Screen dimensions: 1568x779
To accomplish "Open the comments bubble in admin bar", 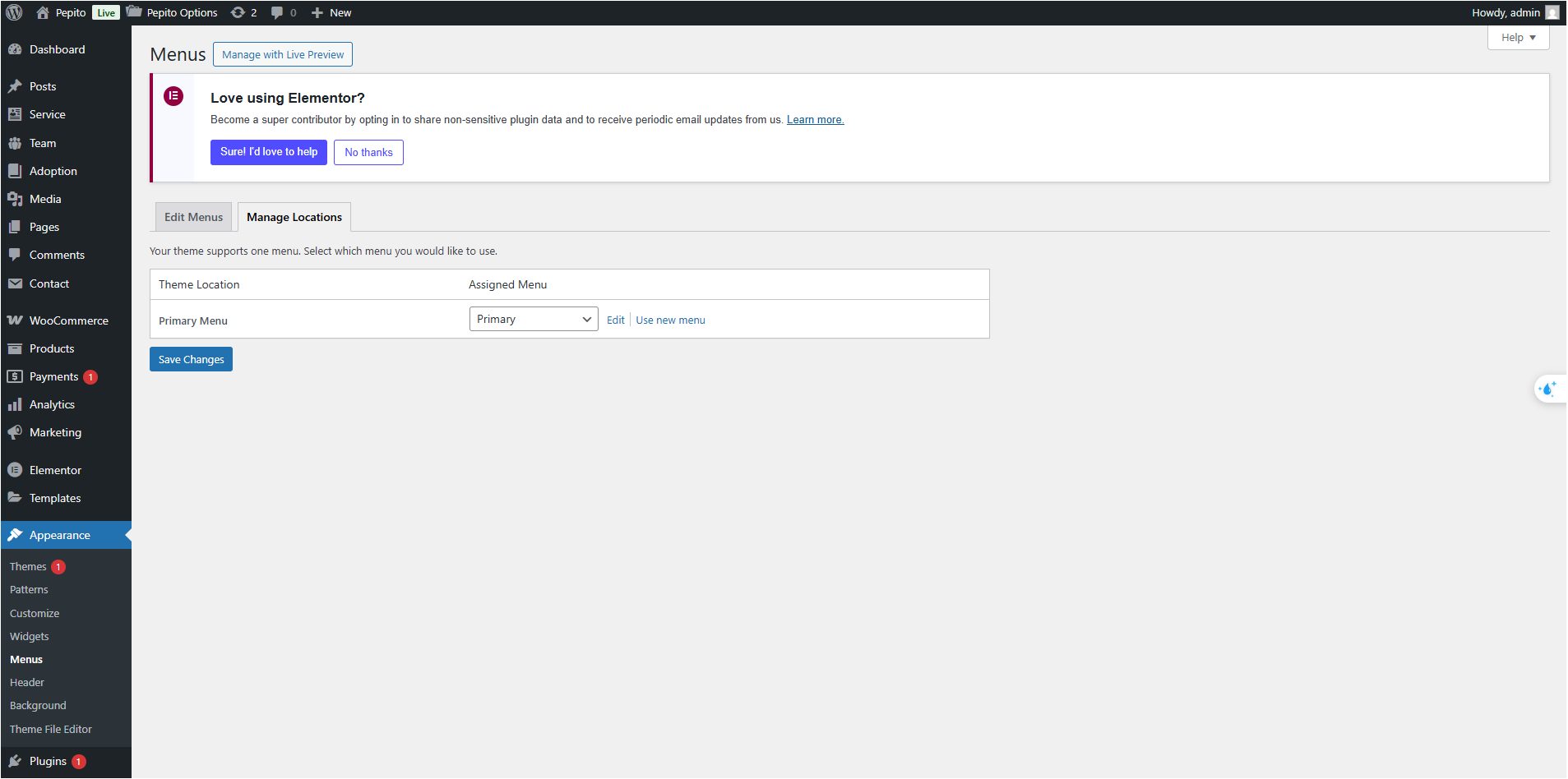I will (277, 12).
